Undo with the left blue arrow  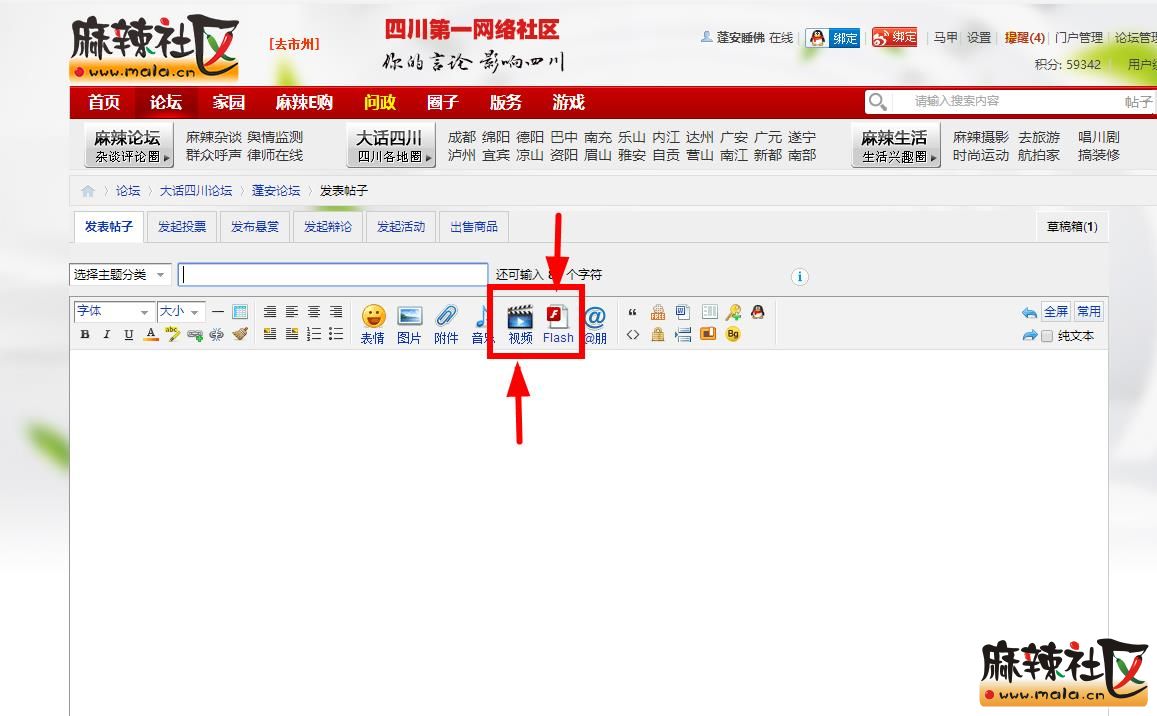click(x=1029, y=312)
